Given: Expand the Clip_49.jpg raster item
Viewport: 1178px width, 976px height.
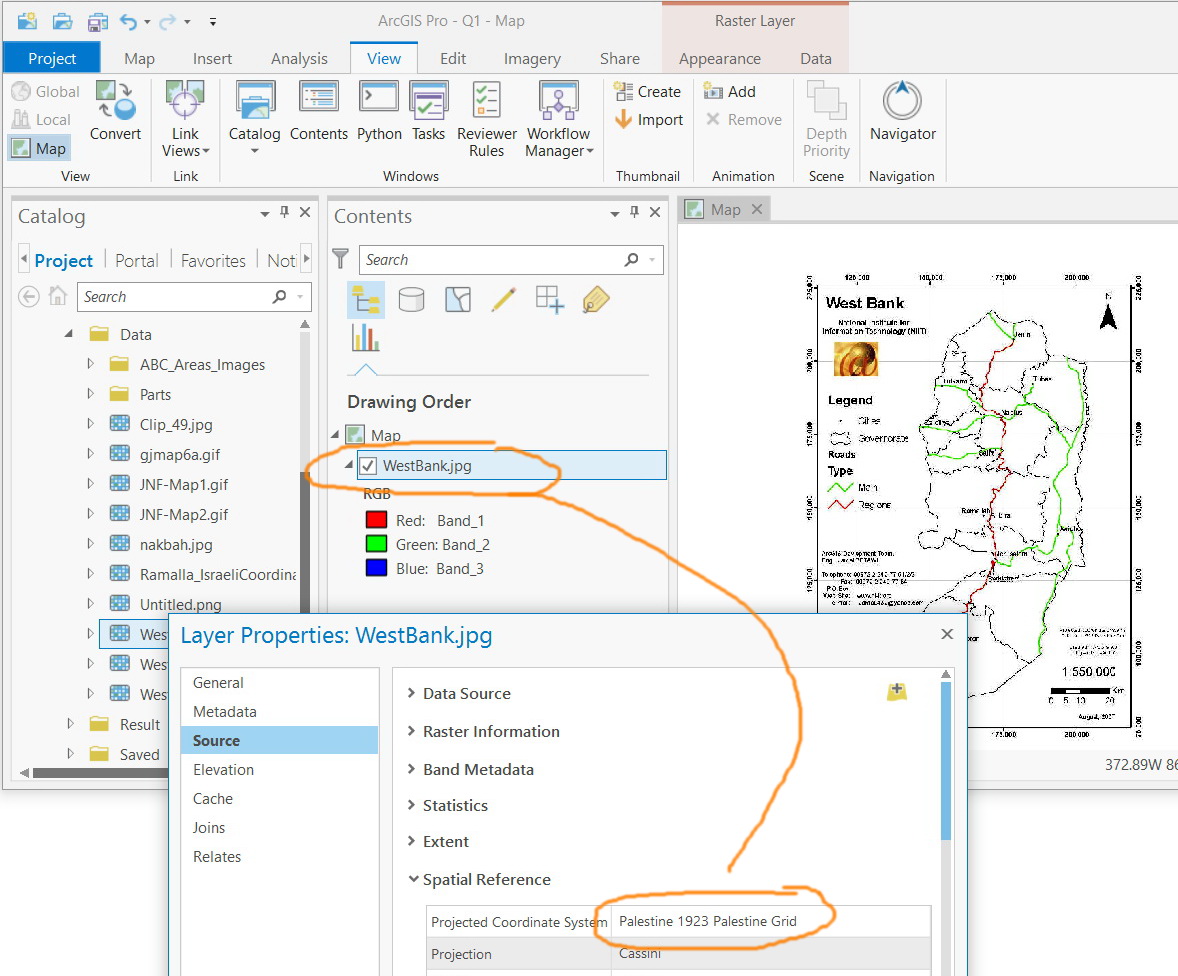Looking at the screenshot, I should [x=90, y=424].
